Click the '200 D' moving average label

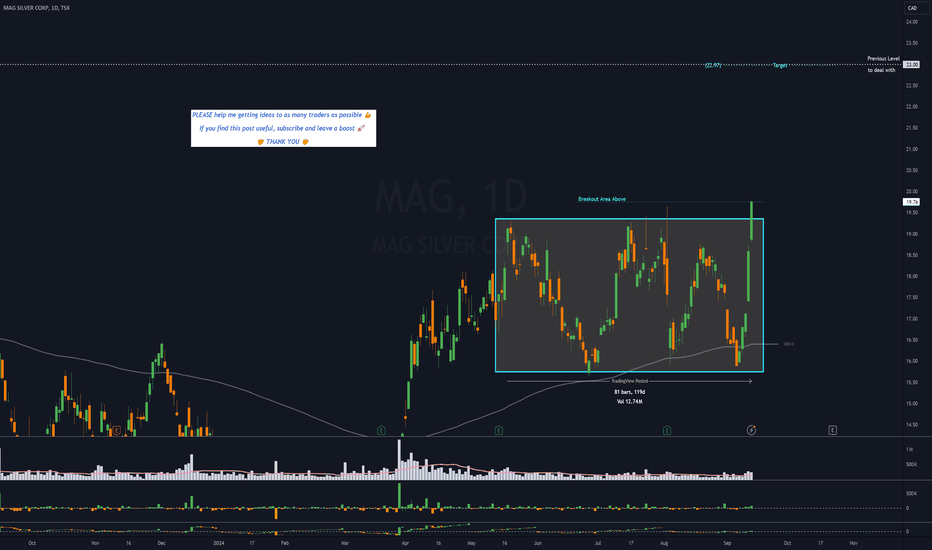[788, 344]
